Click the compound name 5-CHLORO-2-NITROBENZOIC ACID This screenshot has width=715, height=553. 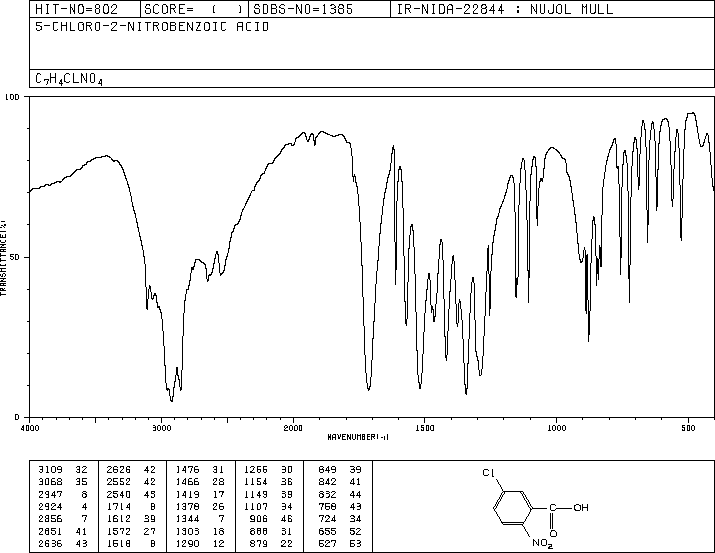click(152, 27)
